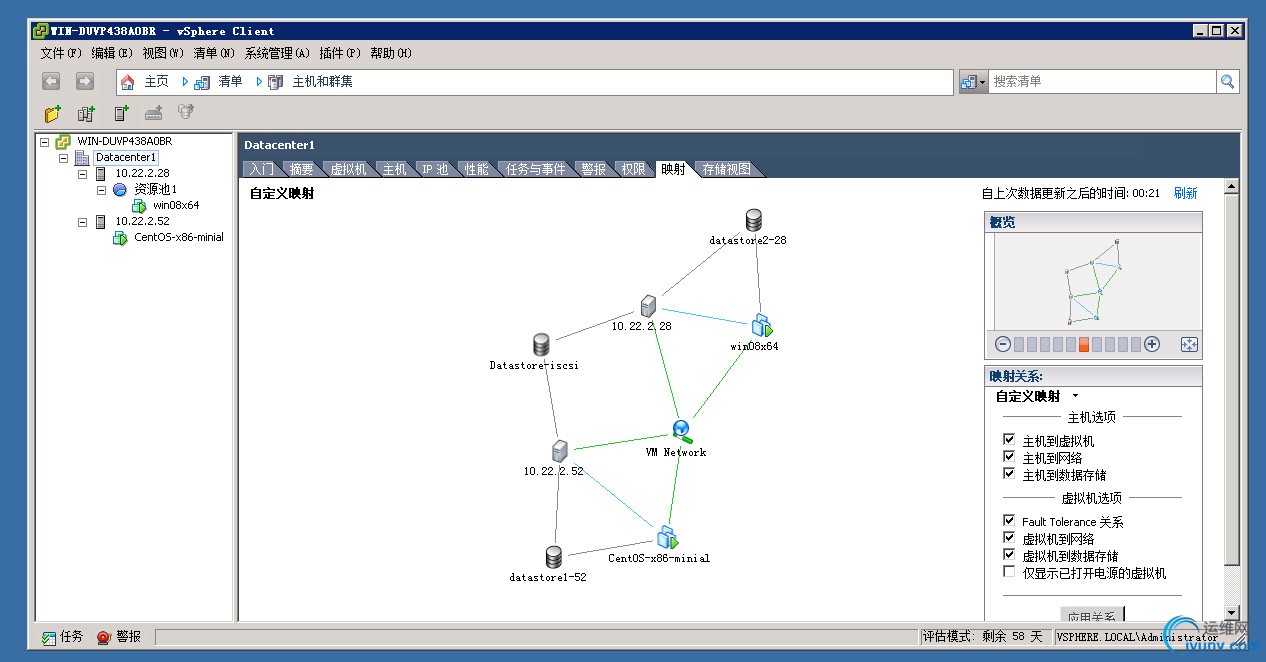Collapse 资源池1 tree node

101,190
